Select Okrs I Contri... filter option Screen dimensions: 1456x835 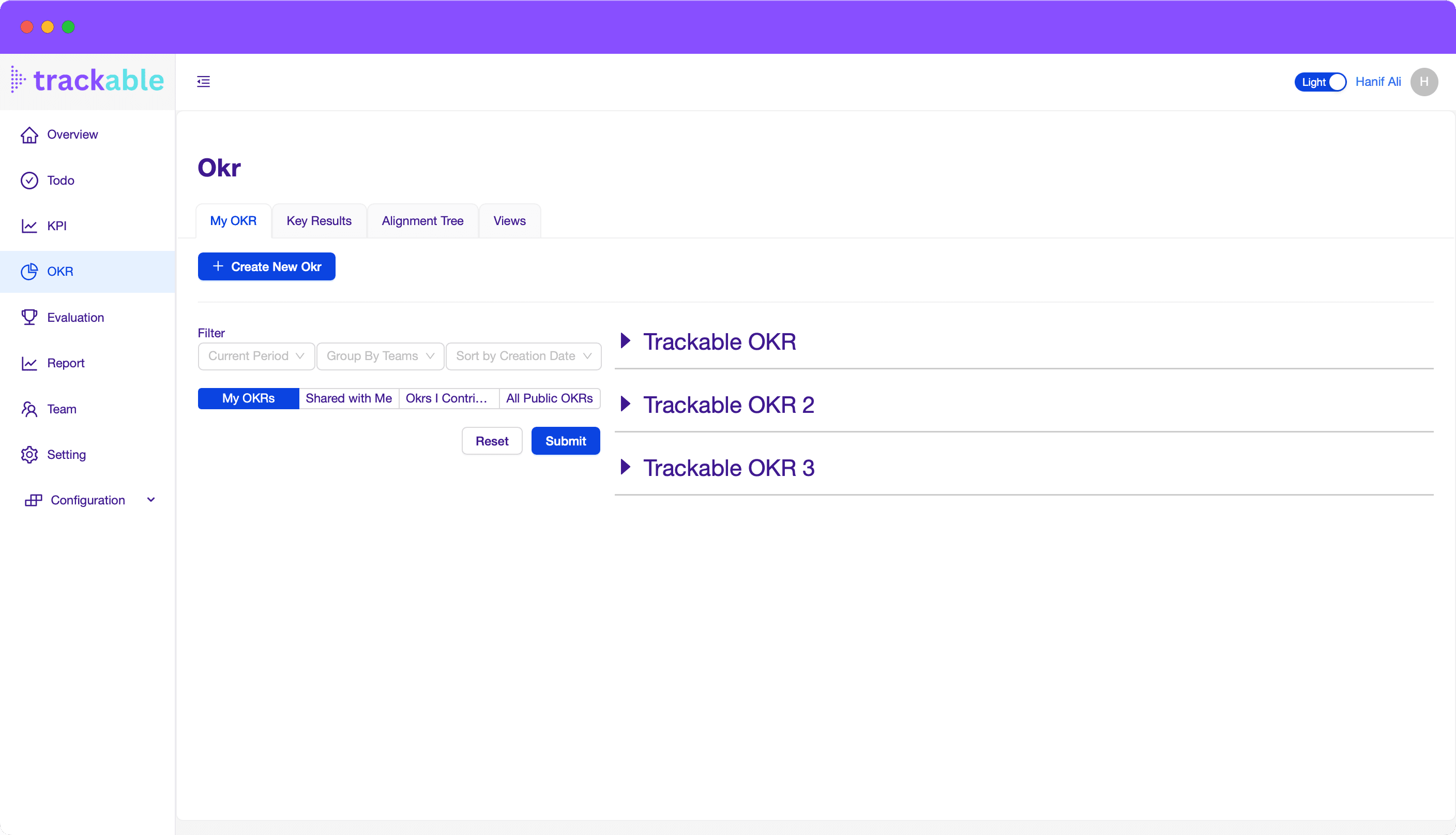449,398
